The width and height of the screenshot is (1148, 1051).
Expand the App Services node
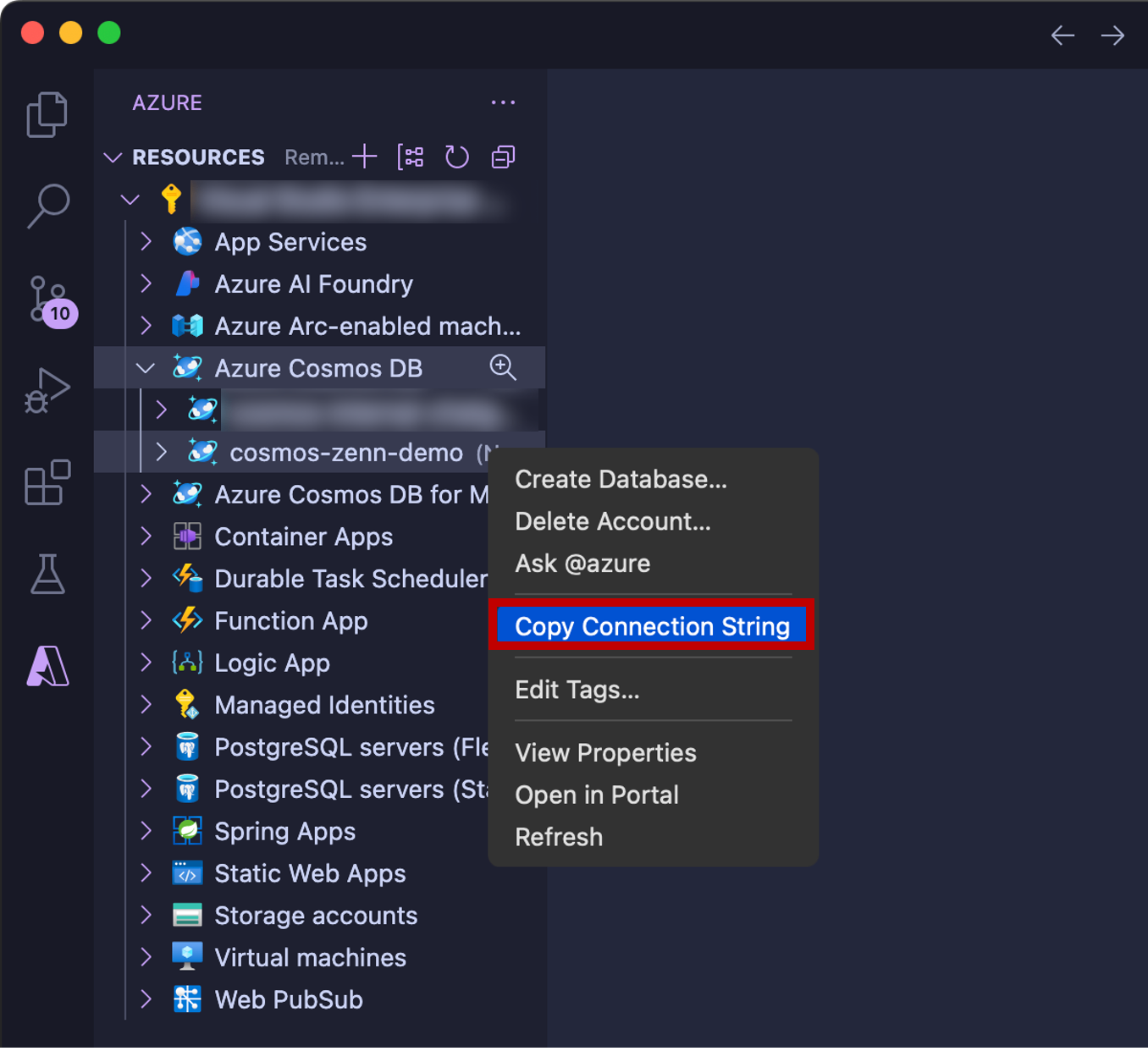click(x=146, y=242)
